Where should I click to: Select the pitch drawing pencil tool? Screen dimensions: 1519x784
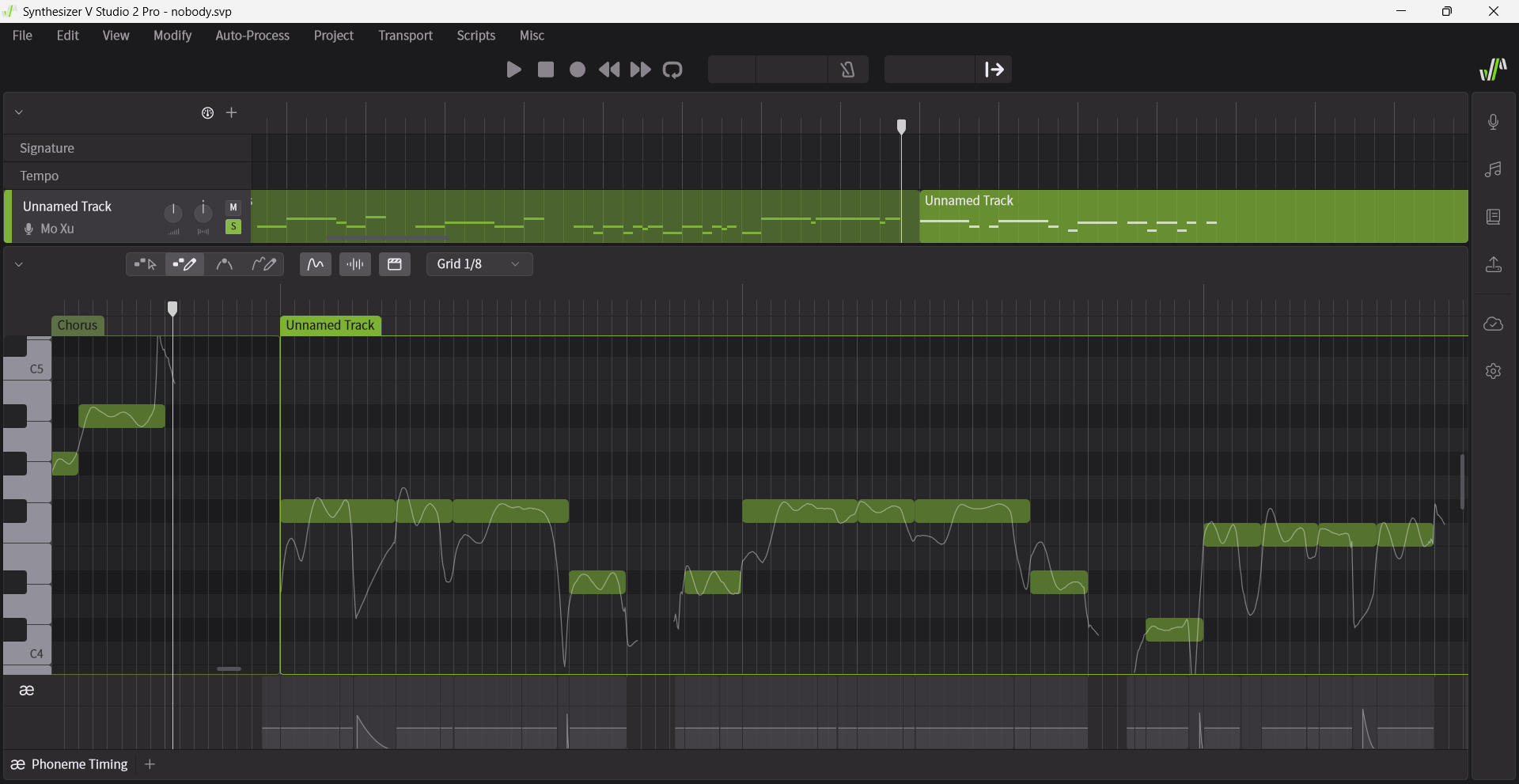[264, 264]
